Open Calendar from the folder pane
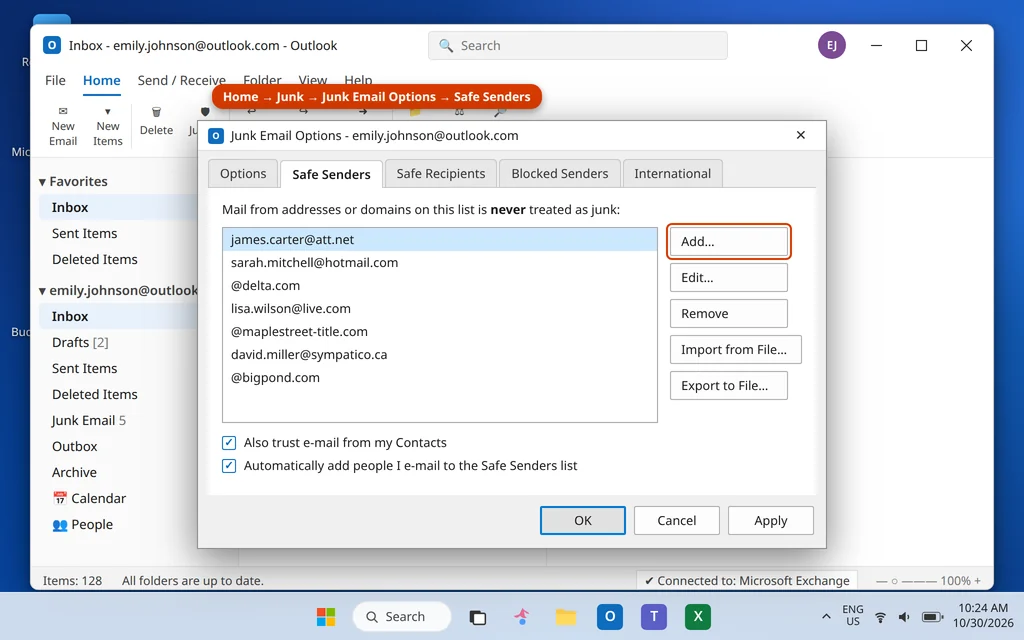 point(89,498)
